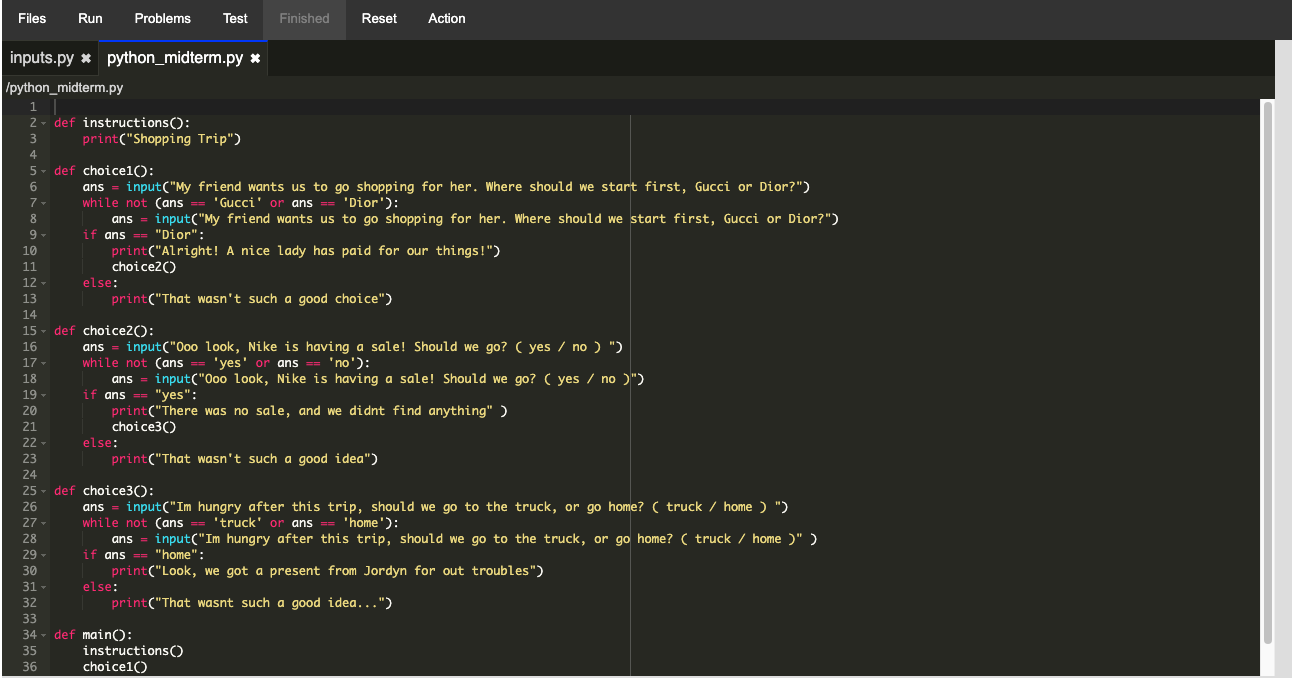Fold the else block on line 22
This screenshot has height=678, width=1292.
(45, 443)
